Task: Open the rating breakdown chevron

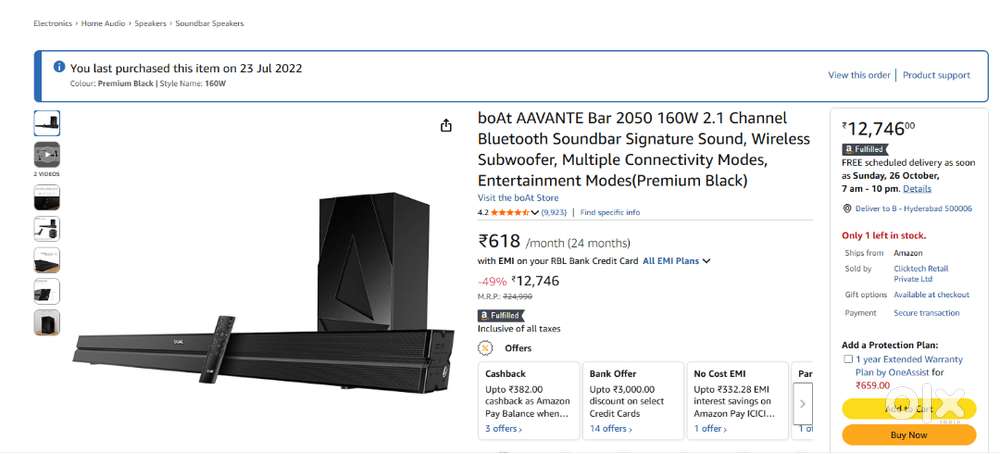Action: pos(536,212)
